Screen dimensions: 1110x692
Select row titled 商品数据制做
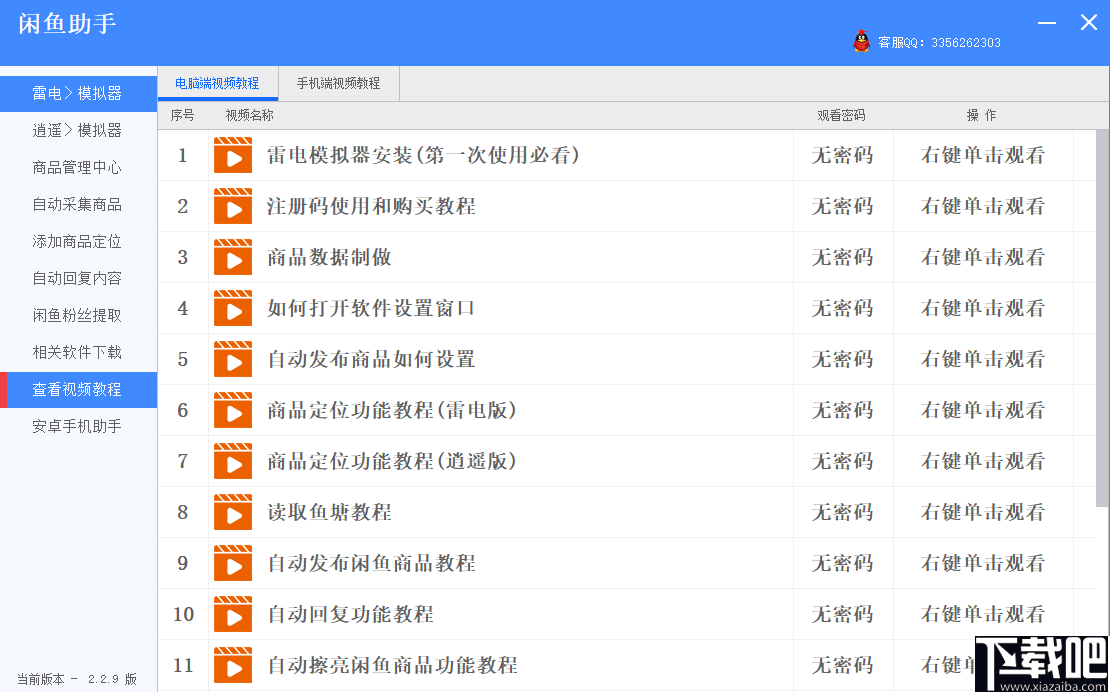coord(626,257)
